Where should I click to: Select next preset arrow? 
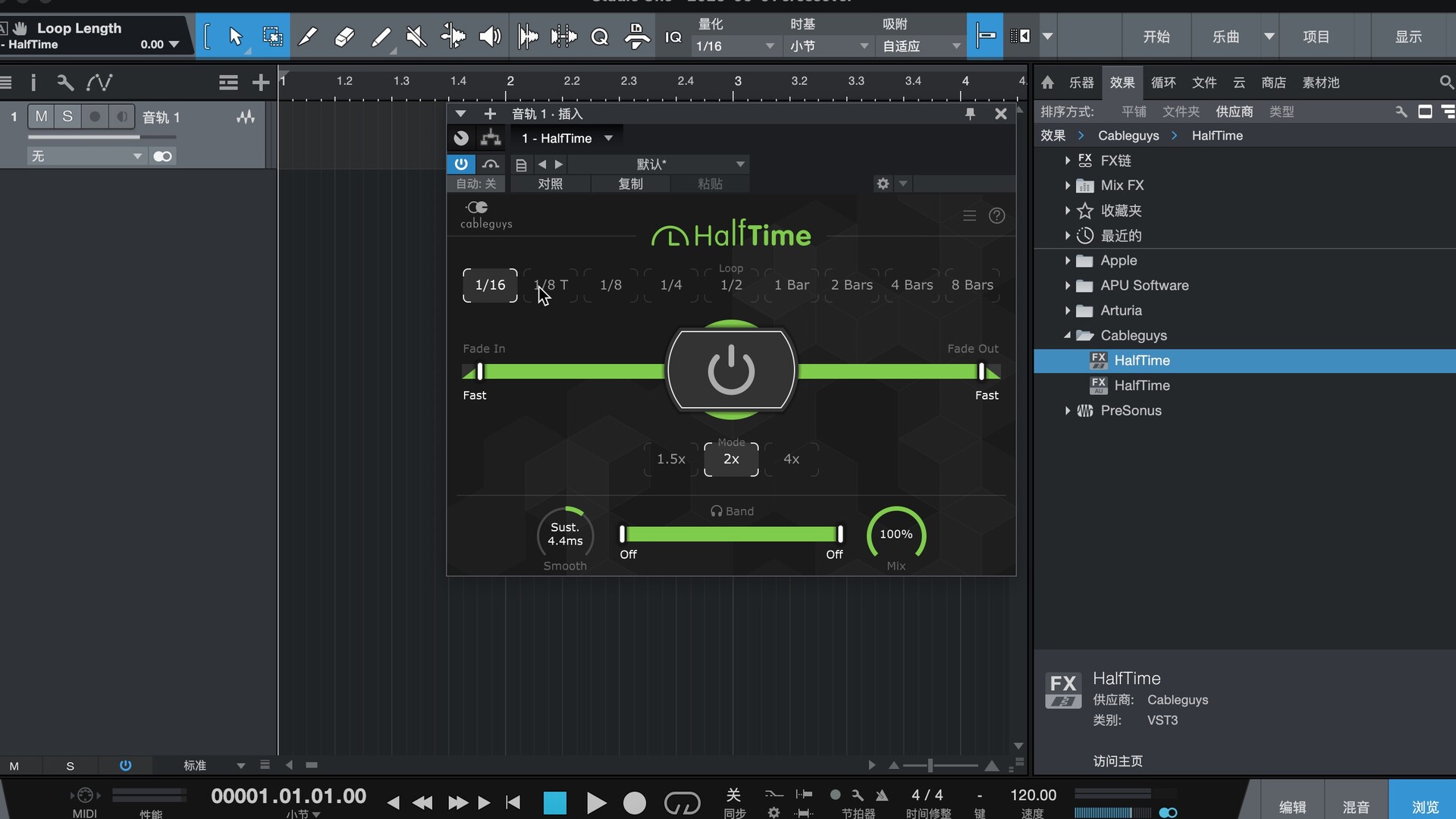tap(559, 165)
